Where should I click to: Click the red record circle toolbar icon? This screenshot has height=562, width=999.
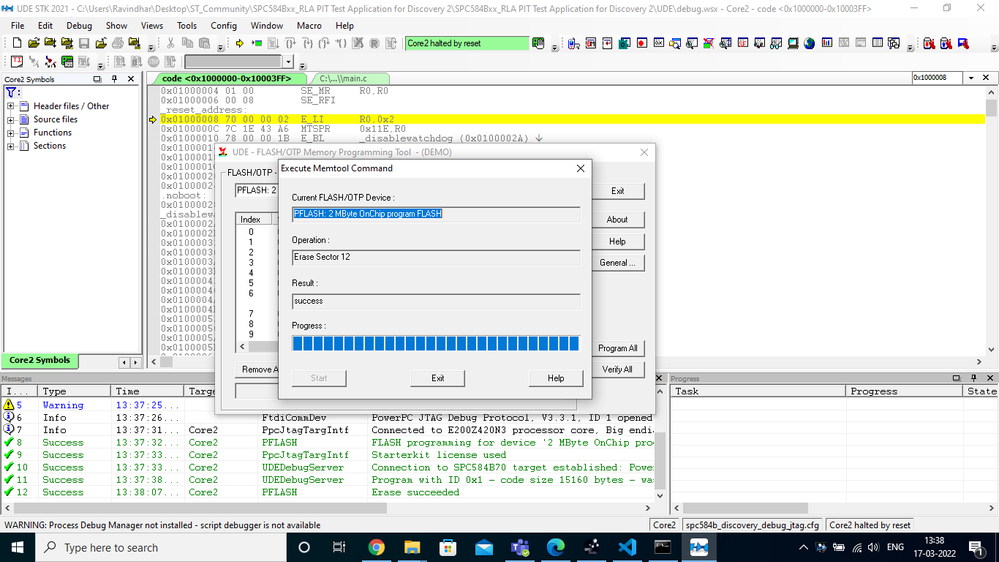coord(642,43)
